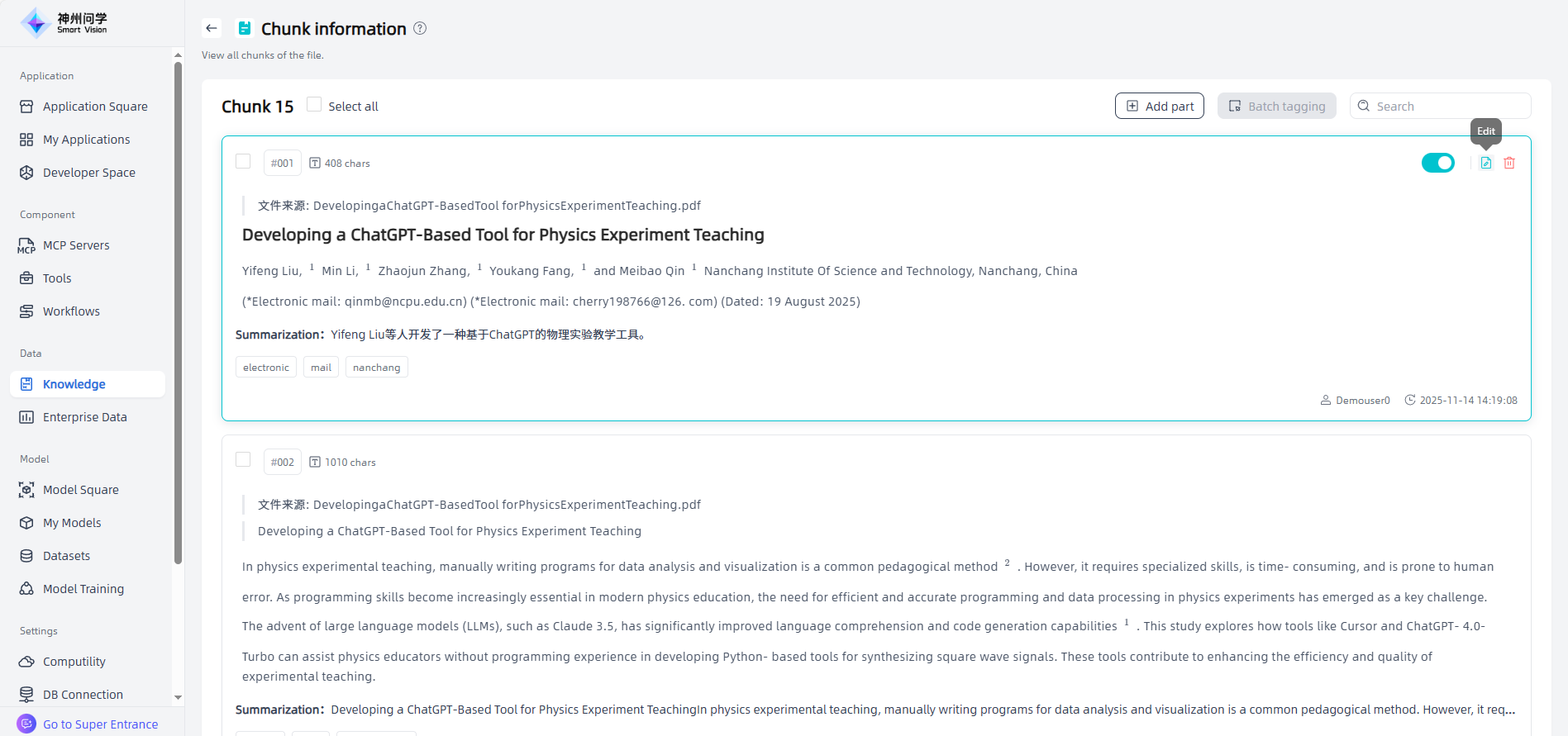
Task: Go to DB Connection settings
Action: click(x=83, y=695)
